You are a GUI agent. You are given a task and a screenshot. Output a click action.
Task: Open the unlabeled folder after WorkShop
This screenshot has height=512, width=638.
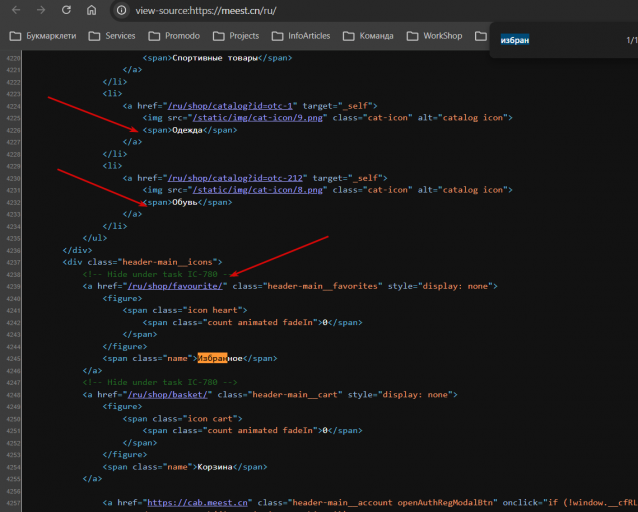[481, 36]
